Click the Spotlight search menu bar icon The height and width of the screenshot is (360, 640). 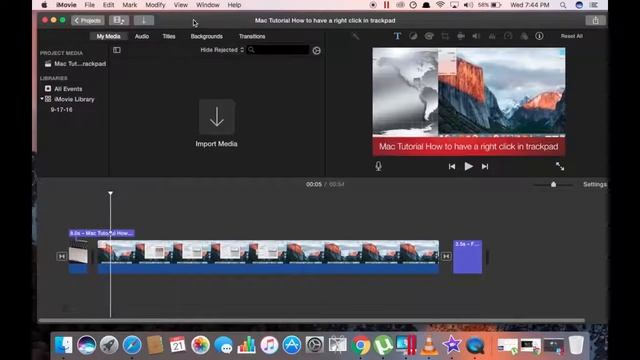click(x=563, y=5)
